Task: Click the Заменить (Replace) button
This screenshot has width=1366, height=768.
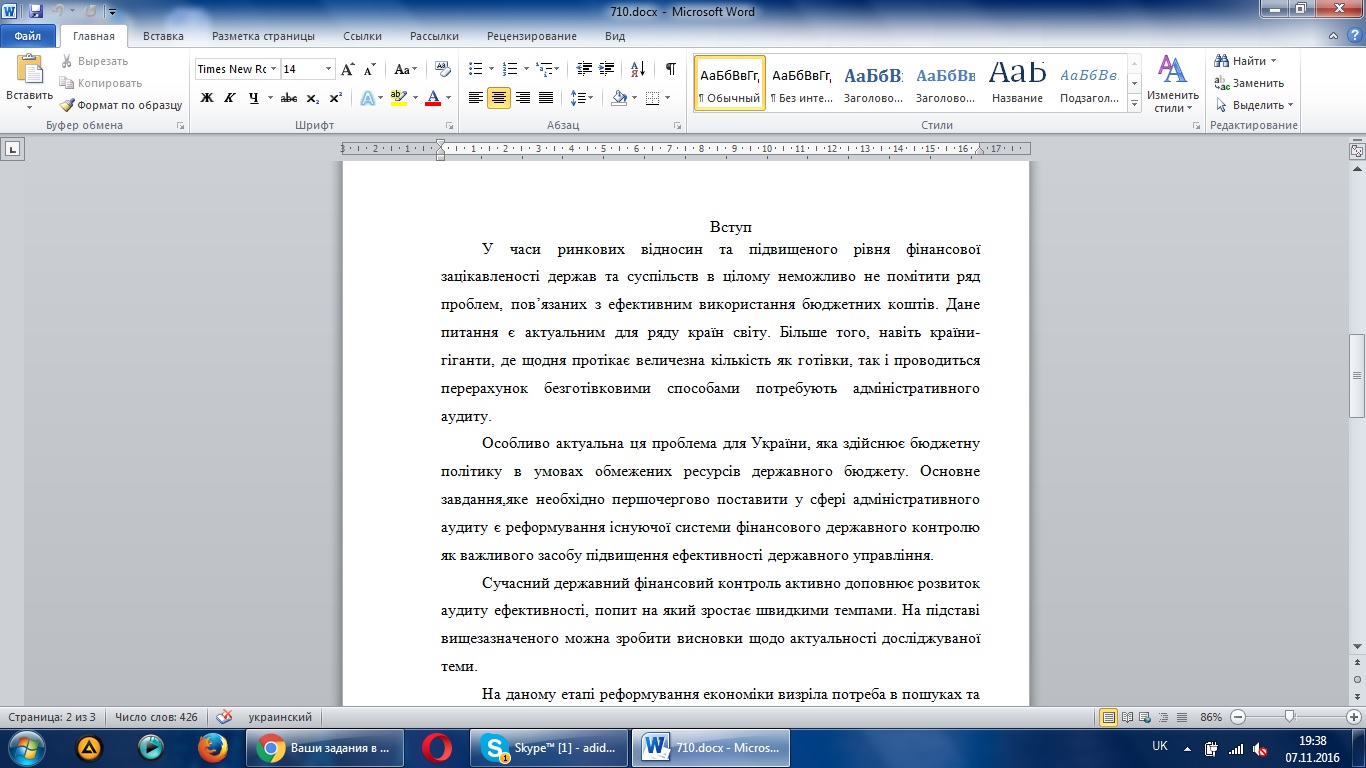Action: (x=1249, y=83)
